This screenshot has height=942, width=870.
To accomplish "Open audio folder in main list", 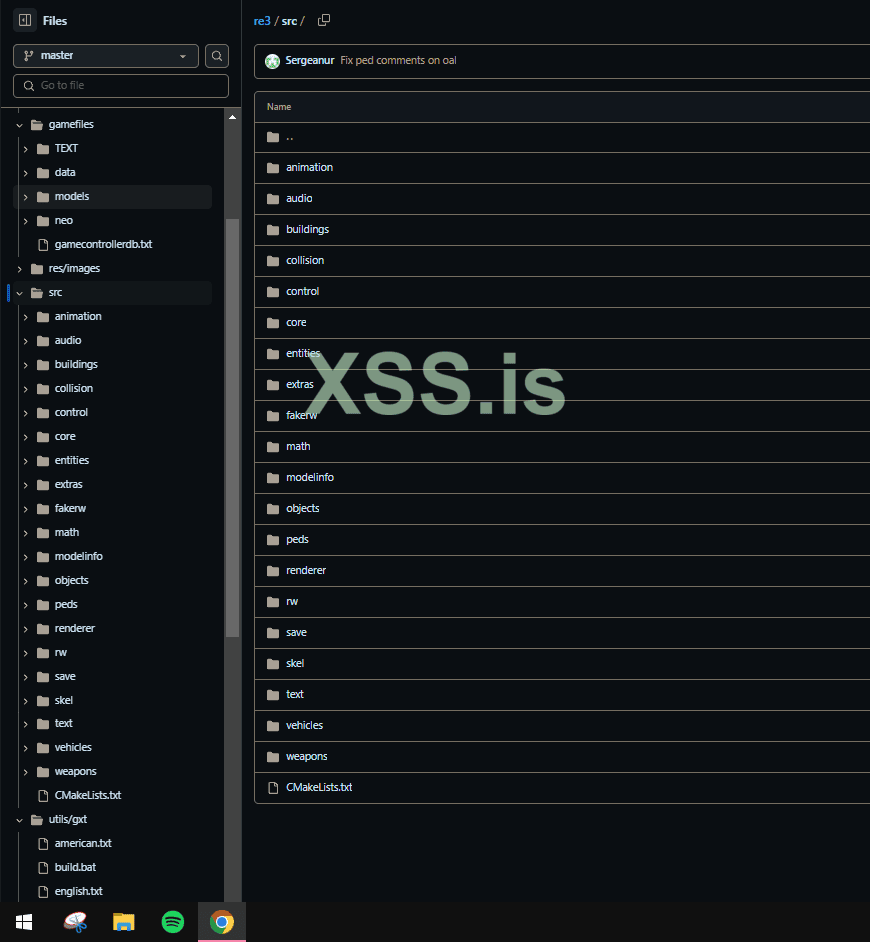I will [x=299, y=199].
